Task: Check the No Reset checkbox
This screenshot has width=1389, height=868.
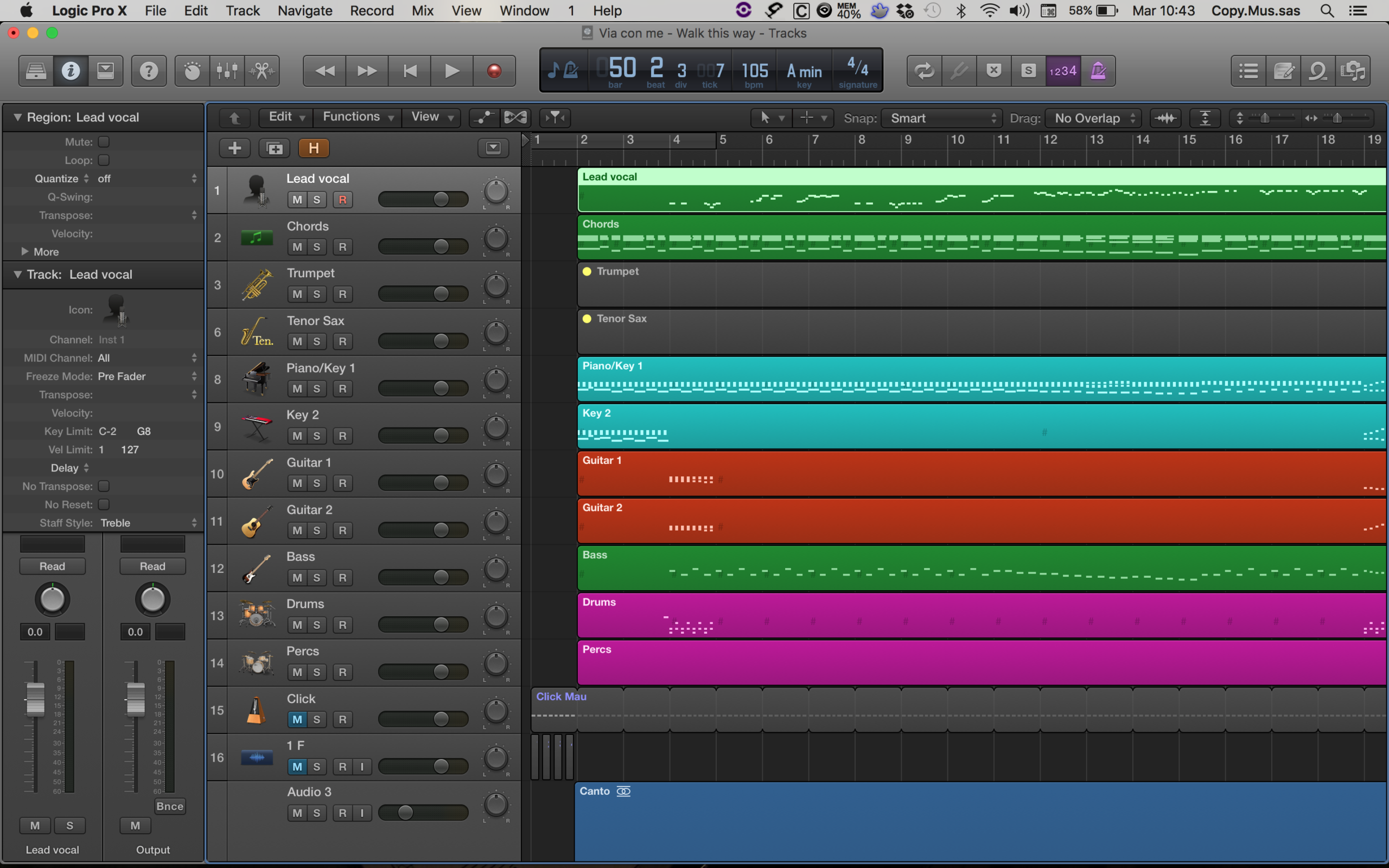Action: [104, 505]
